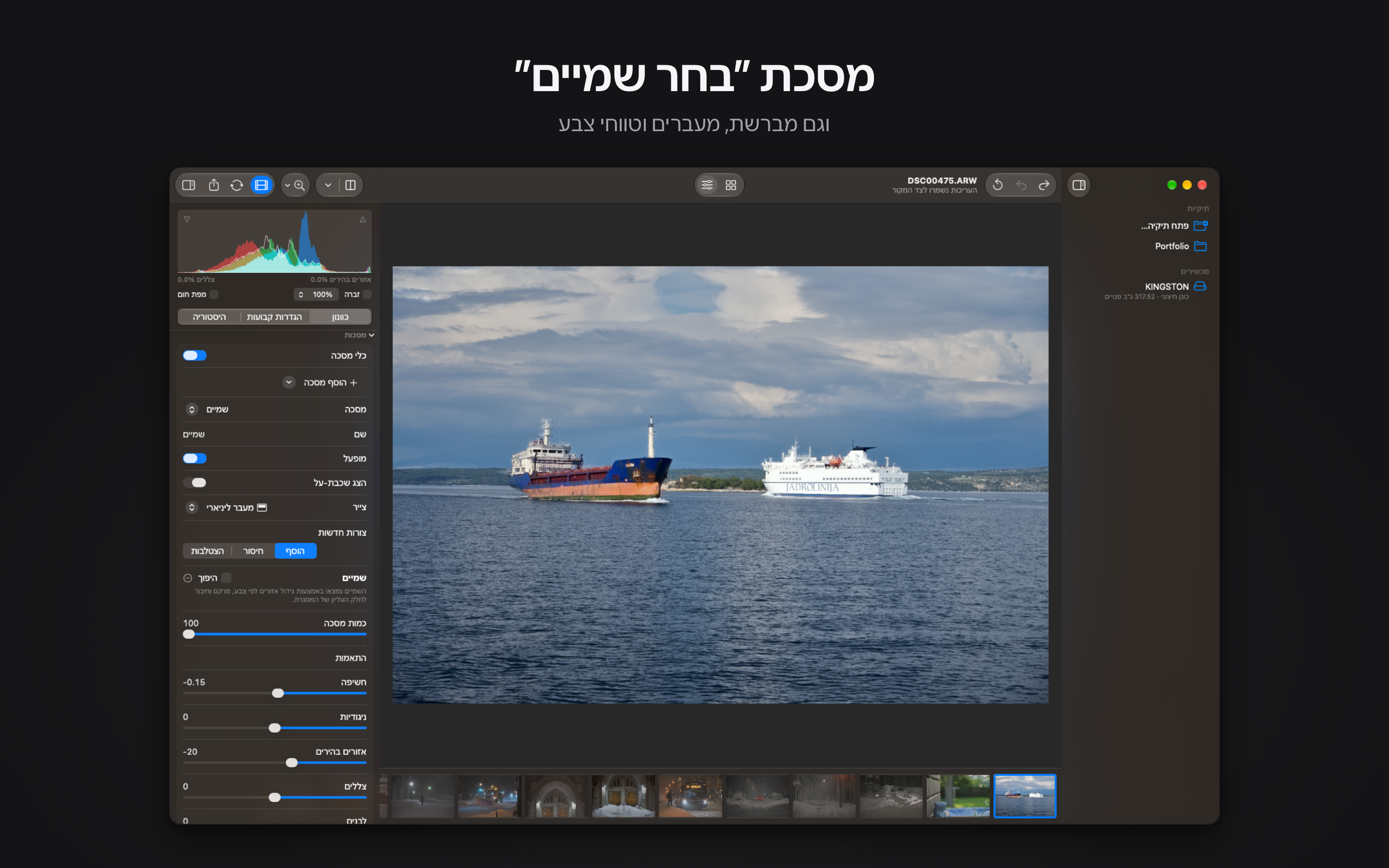Click the shadows clipping triangle in histogram
The width and height of the screenshot is (1389, 868).
point(187,219)
